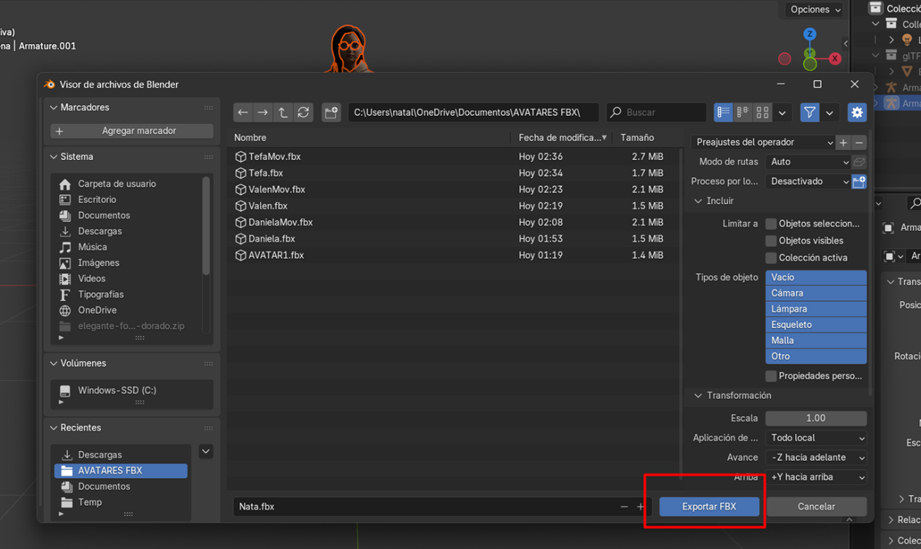Collapse the Sistema panel
The height and width of the screenshot is (549, 921).
coord(53,157)
